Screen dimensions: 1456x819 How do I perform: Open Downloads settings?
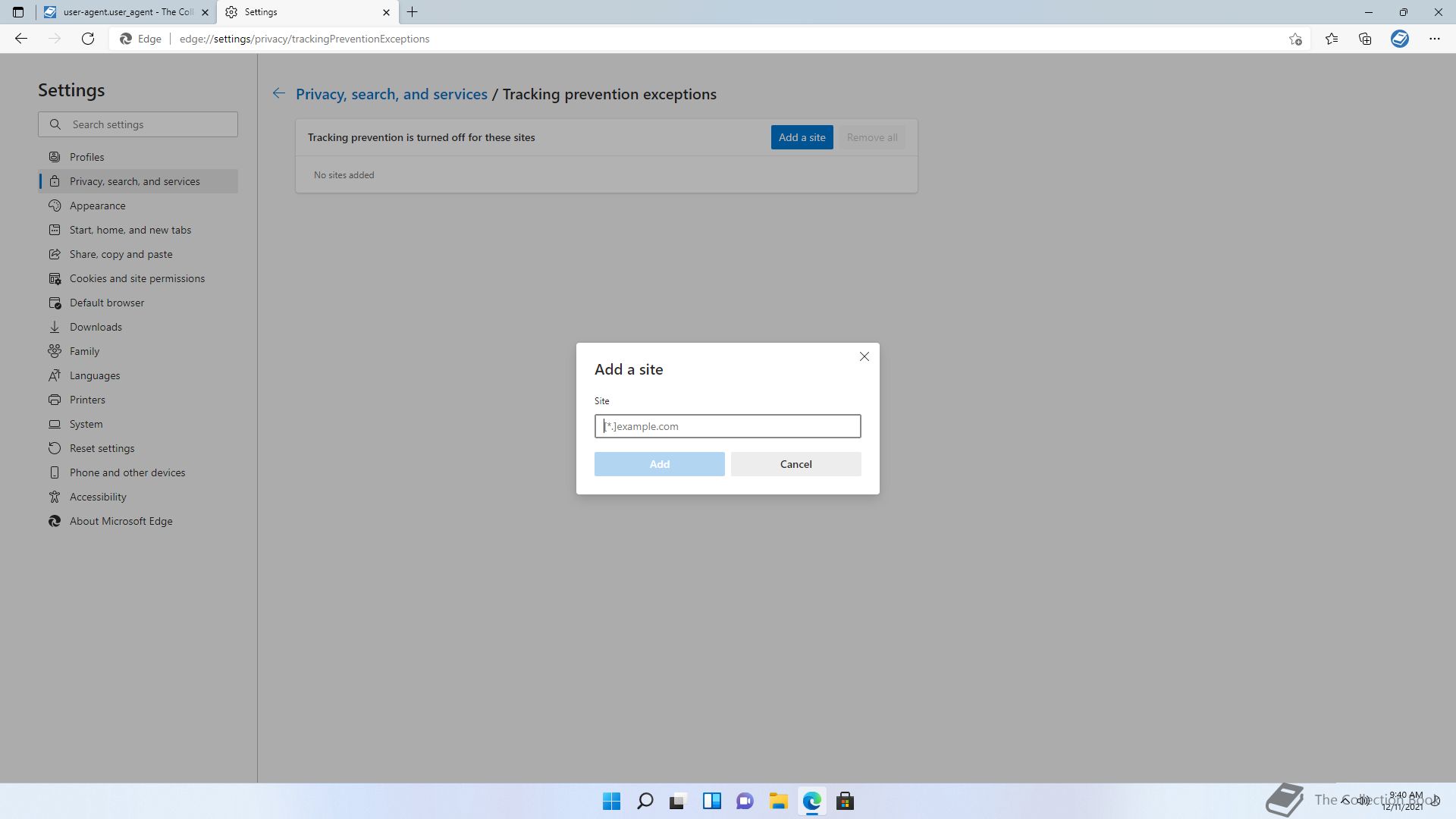pos(138,327)
